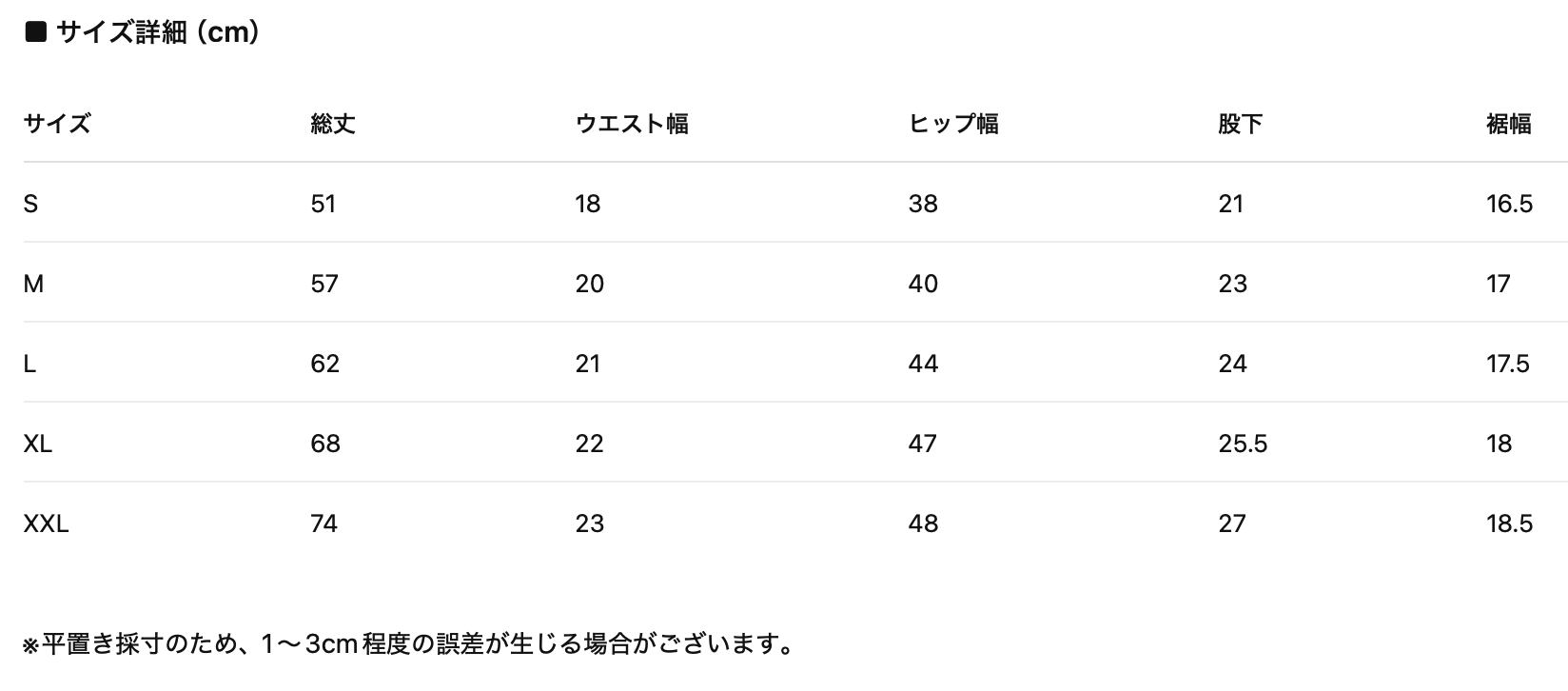Click the 74 total length value
Image resolution: width=1568 pixels, height=691 pixels.
coord(323,523)
